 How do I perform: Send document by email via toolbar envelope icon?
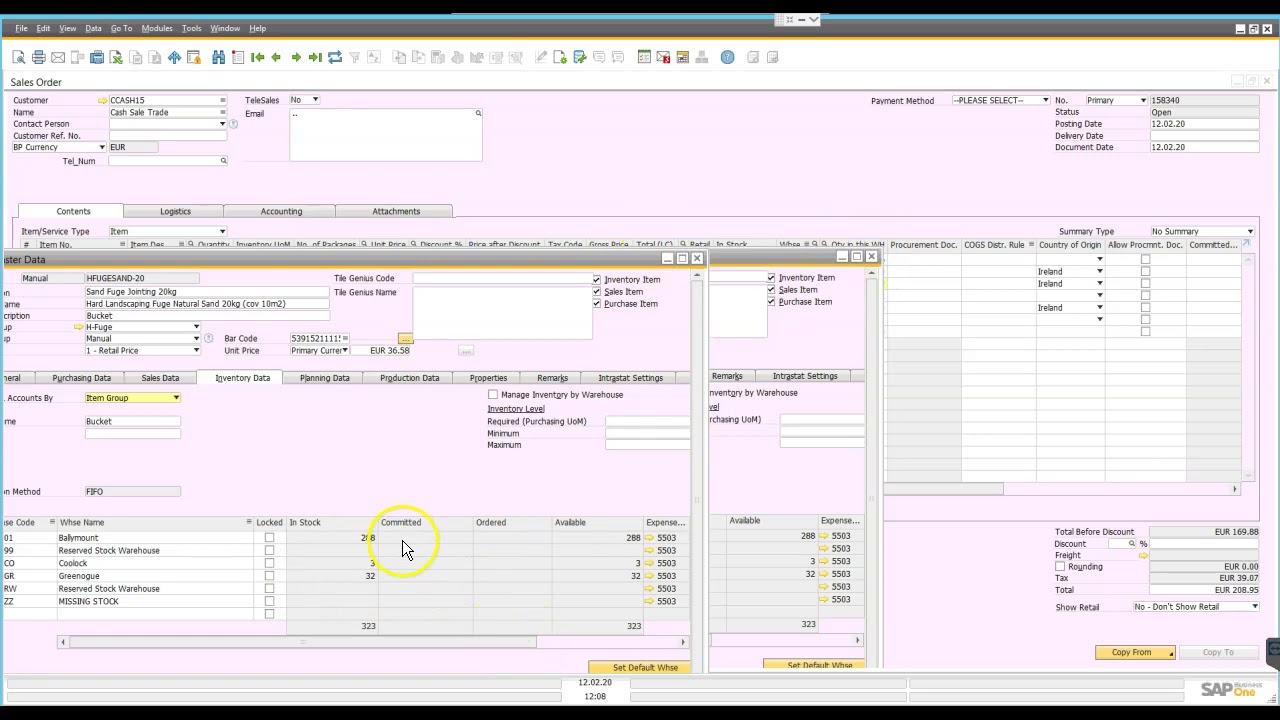click(x=58, y=57)
